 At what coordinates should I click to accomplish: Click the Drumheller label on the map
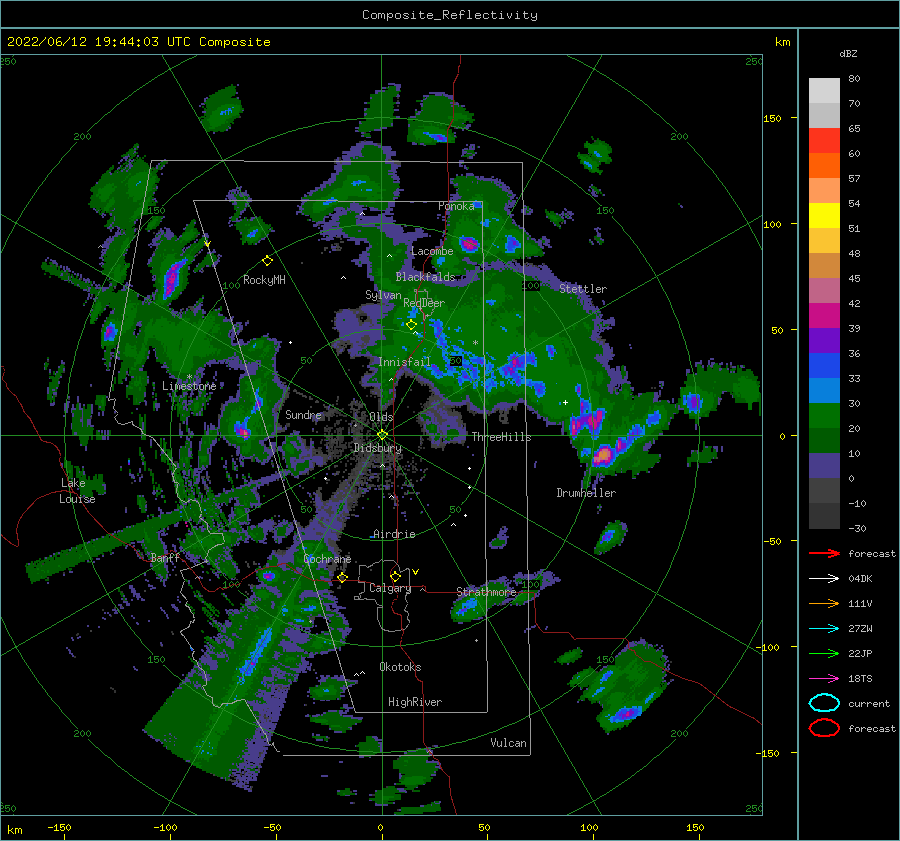586,493
